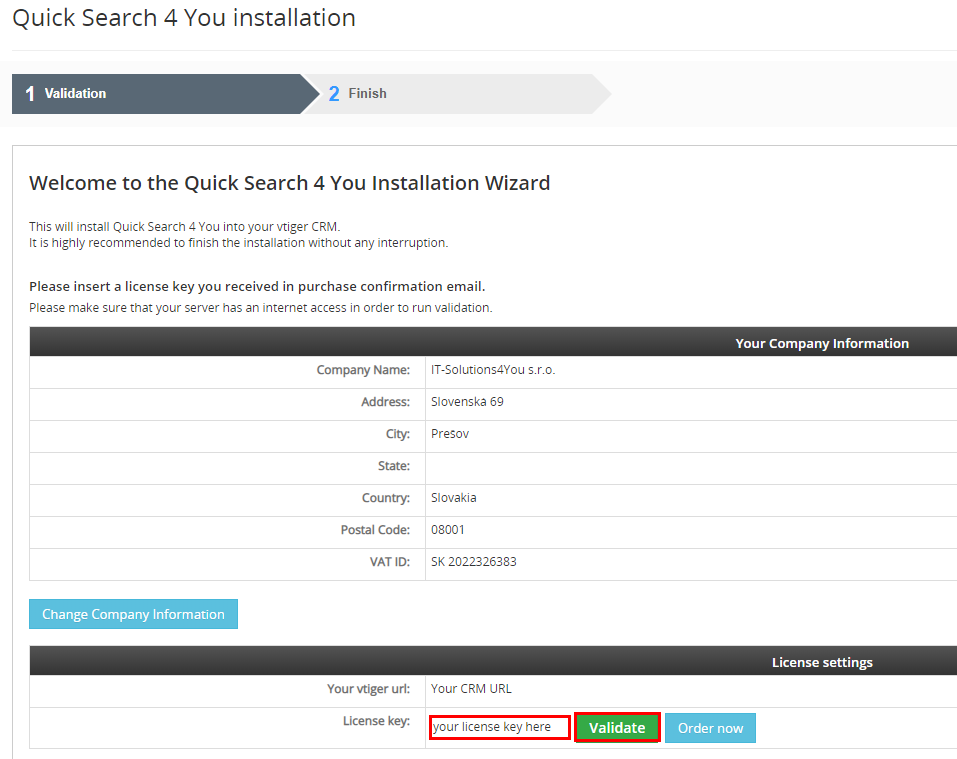Click the Your CRM URL value
Screen dimensions: 957x759
(x=471, y=689)
